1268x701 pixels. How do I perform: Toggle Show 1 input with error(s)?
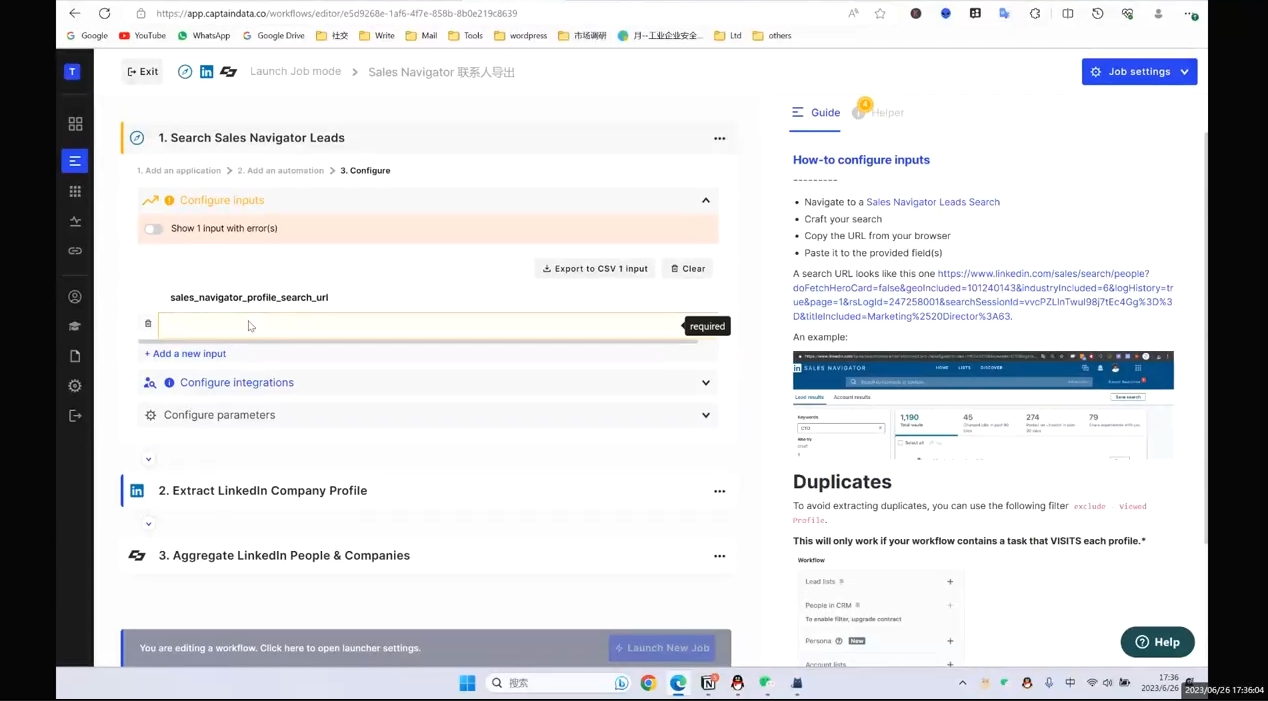click(154, 229)
